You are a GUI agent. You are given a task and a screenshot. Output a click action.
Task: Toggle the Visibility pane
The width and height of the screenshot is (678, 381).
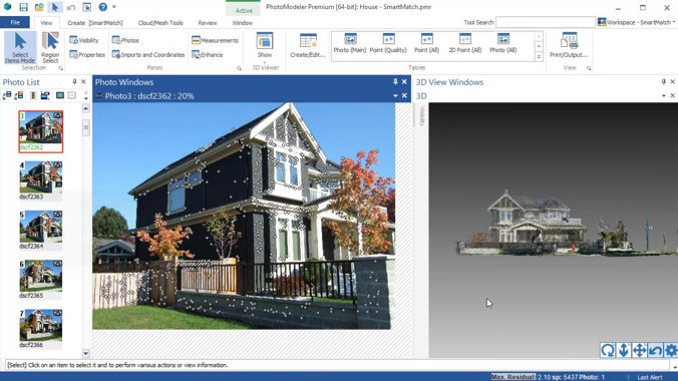click(84, 40)
